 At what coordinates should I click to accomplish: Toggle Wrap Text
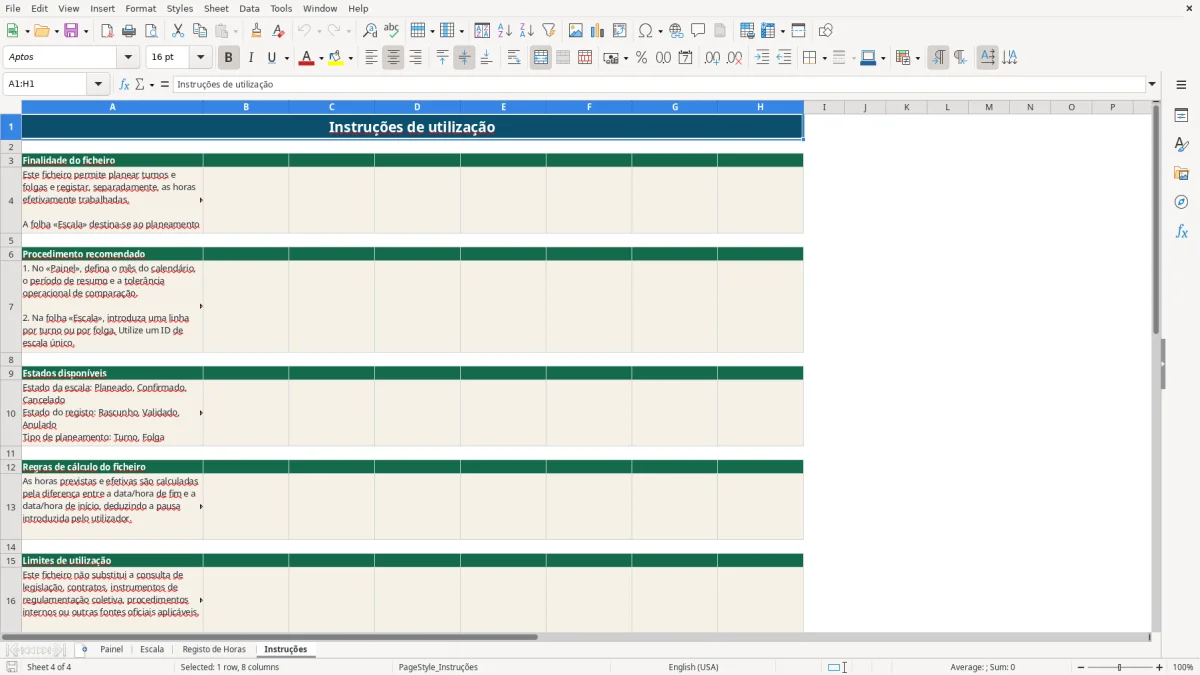514,58
